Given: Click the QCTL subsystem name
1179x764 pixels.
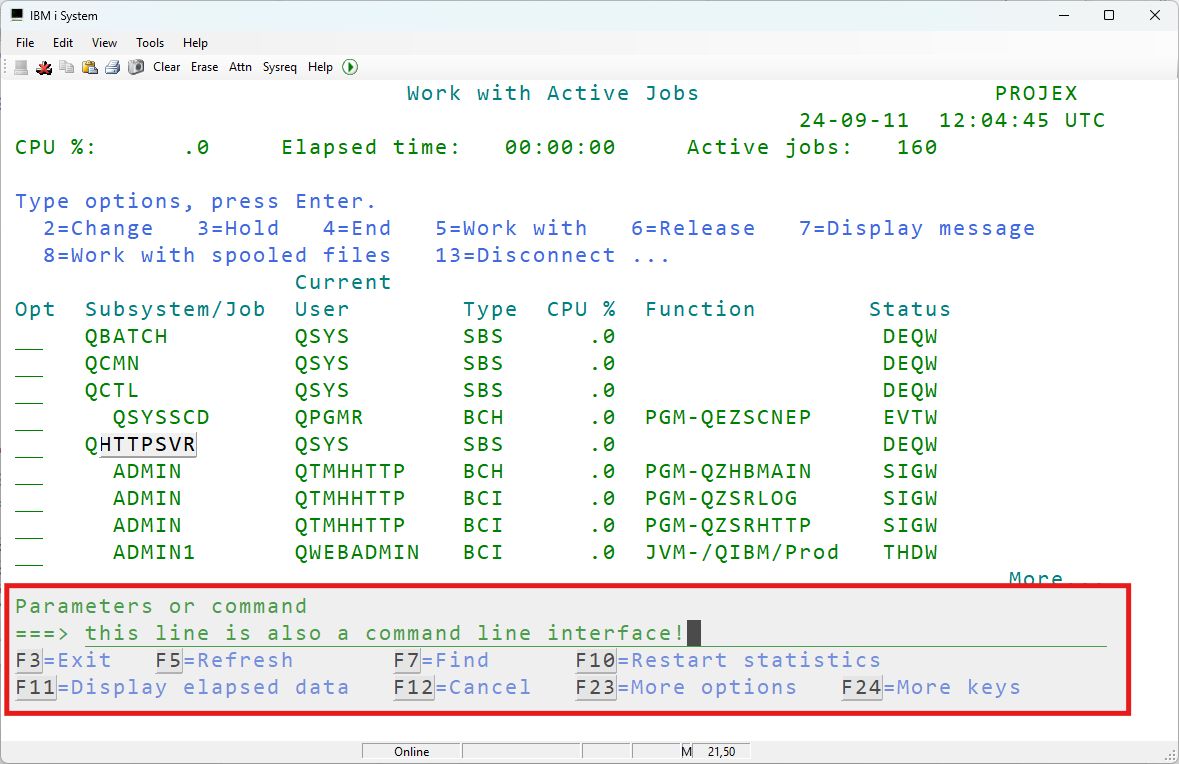Looking at the screenshot, I should click(112, 390).
